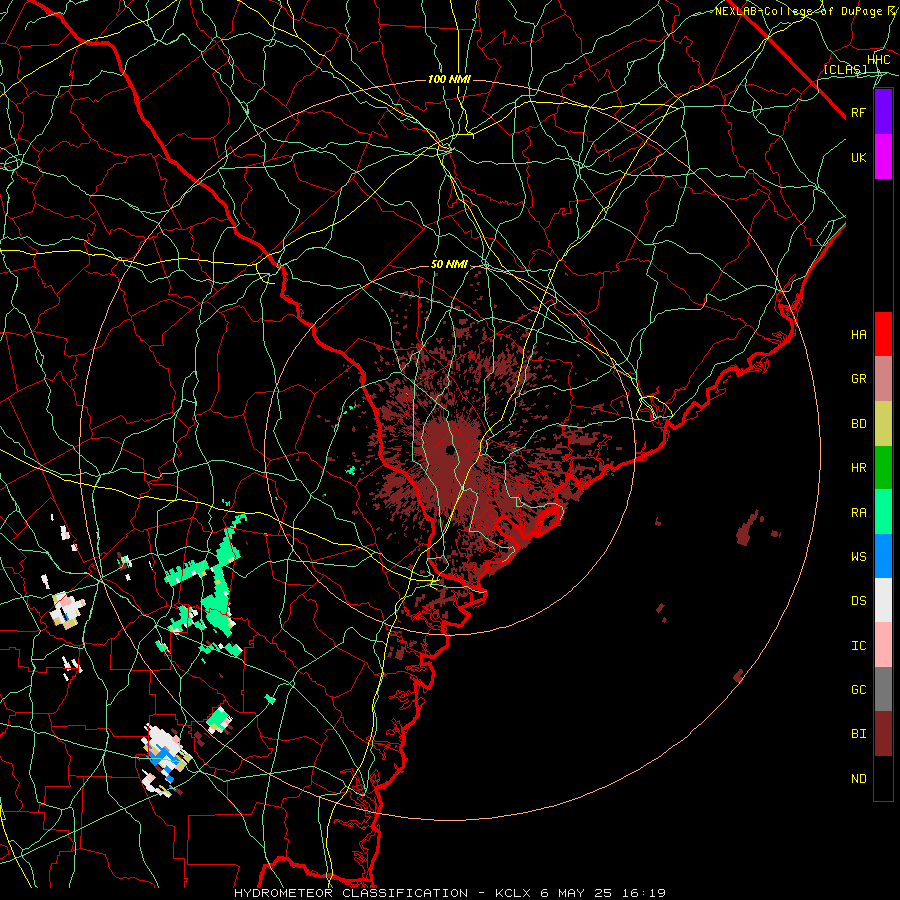Click the KCLX station identifier
The width and height of the screenshot is (900, 900).
(513, 893)
